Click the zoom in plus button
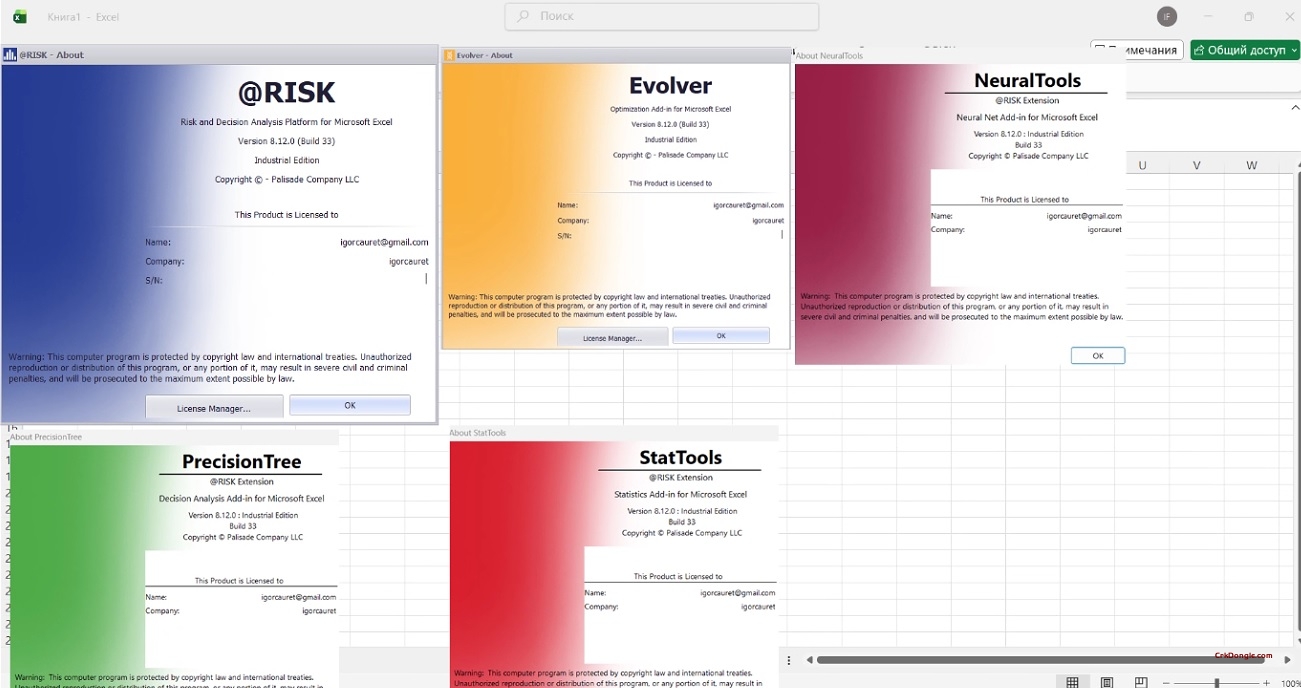This screenshot has width=1301, height=688. pos(1267,683)
